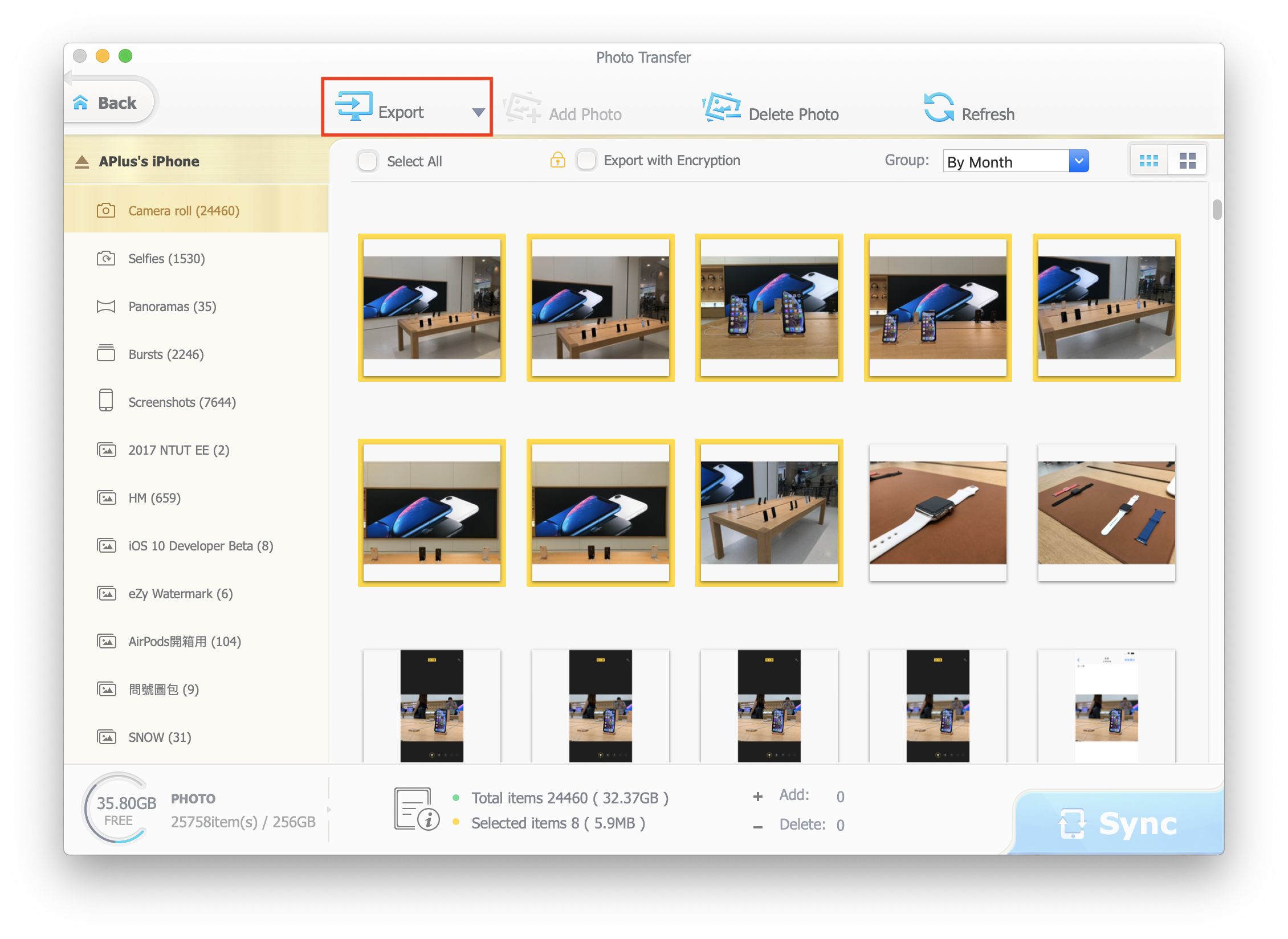Click the Refresh arrows icon
The image size is (1288, 939).
939,107
